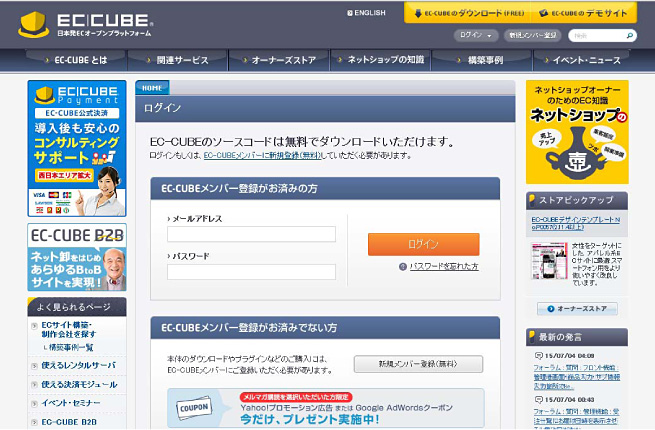Click the new member registration pill in header

(x=532, y=35)
